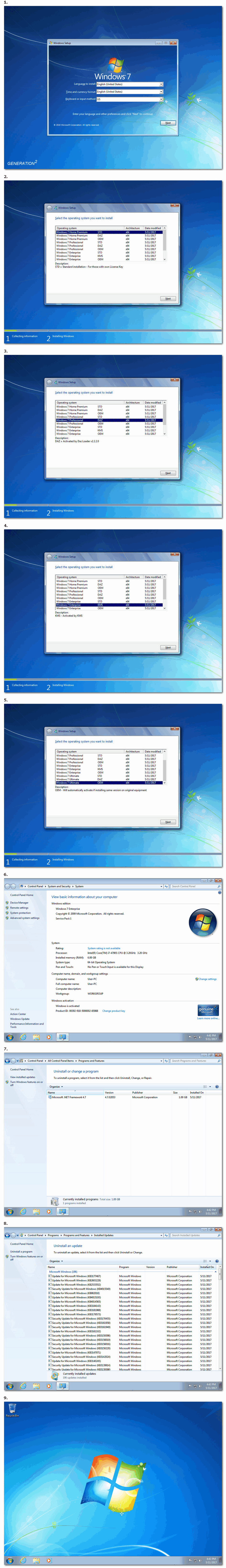Click Learn more online under genuine badge
The height and width of the screenshot is (1568, 226).
tap(208, 1018)
